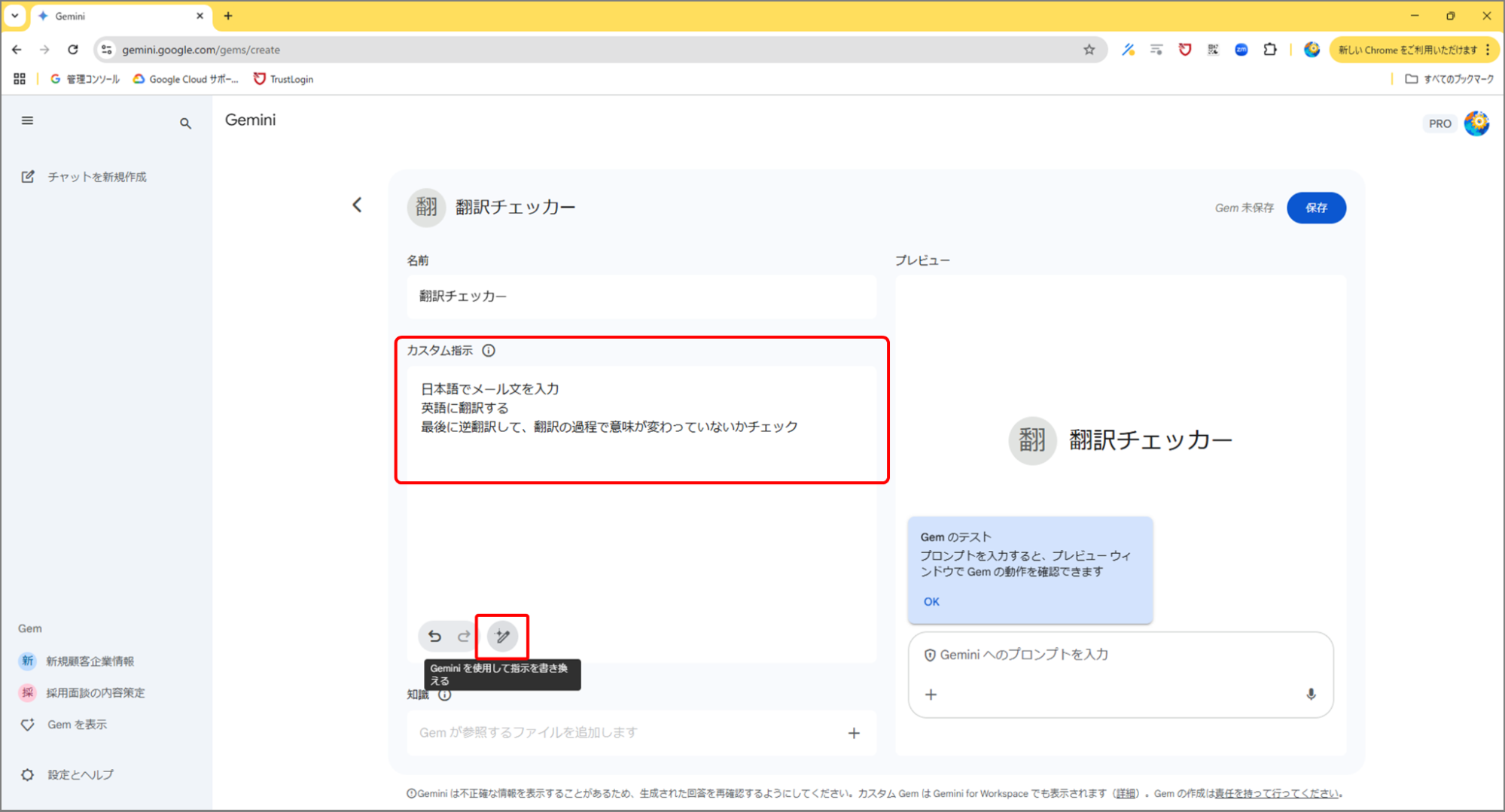Open the TrustLogin bookmark
This screenshot has width=1505, height=812.
tap(284, 79)
